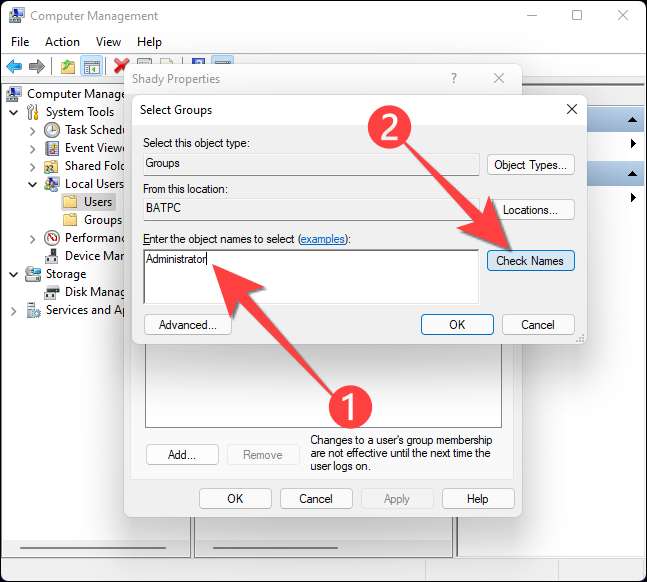Click the 'From this location:' label
The width and height of the screenshot is (647, 582).
185,189
